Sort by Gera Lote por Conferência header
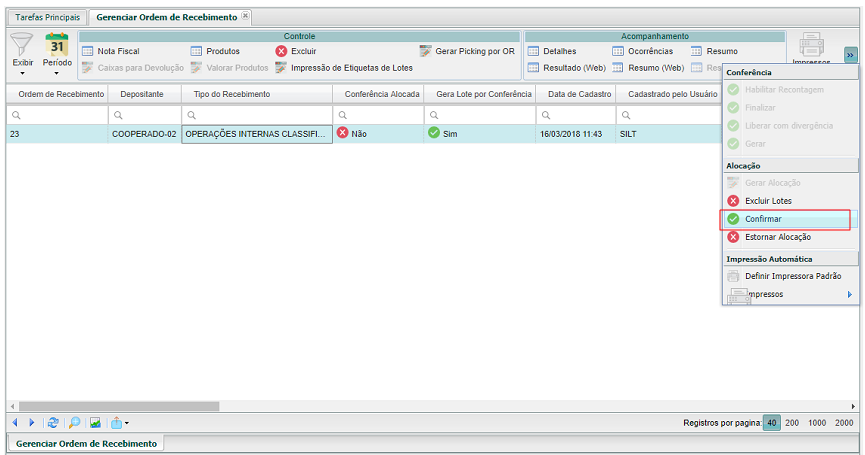Image resolution: width=865 pixels, height=455 pixels. click(480, 94)
